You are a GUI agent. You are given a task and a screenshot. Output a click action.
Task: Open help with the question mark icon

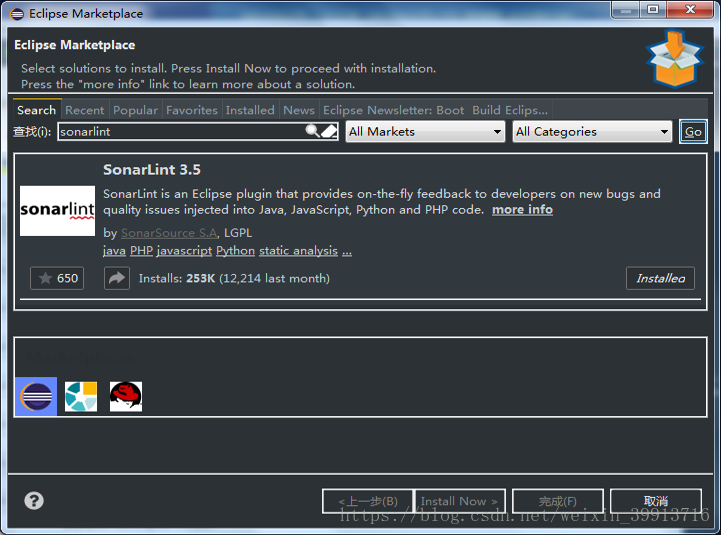(34, 500)
